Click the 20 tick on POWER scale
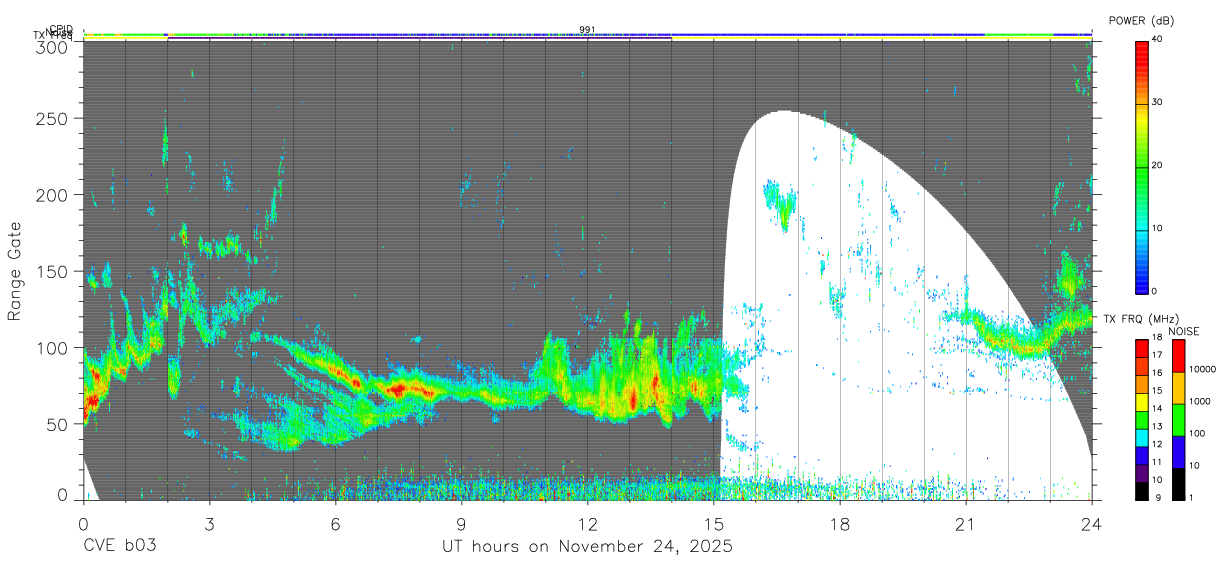 click(x=1157, y=165)
